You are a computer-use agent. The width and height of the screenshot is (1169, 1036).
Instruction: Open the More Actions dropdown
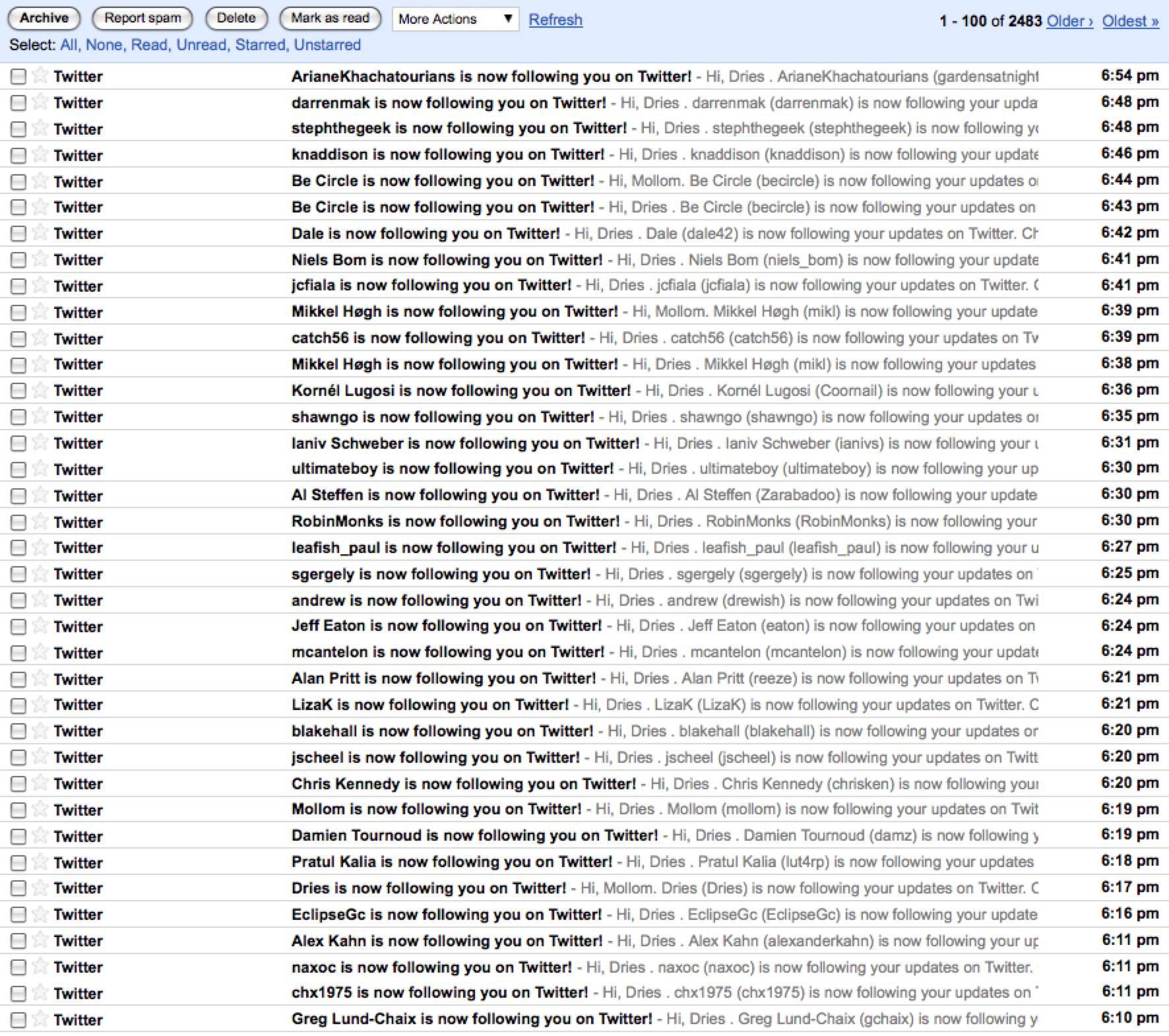point(455,19)
